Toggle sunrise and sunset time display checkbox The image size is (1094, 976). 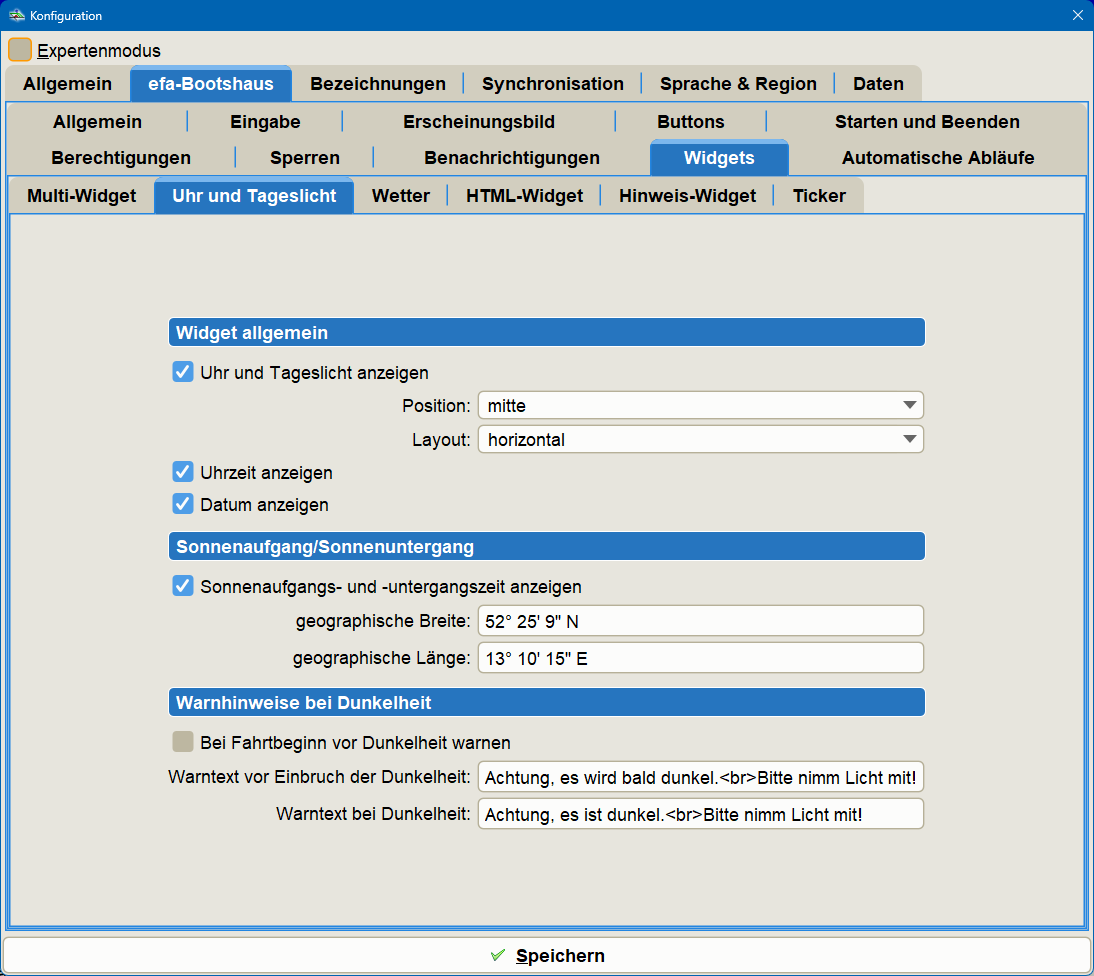pos(183,586)
